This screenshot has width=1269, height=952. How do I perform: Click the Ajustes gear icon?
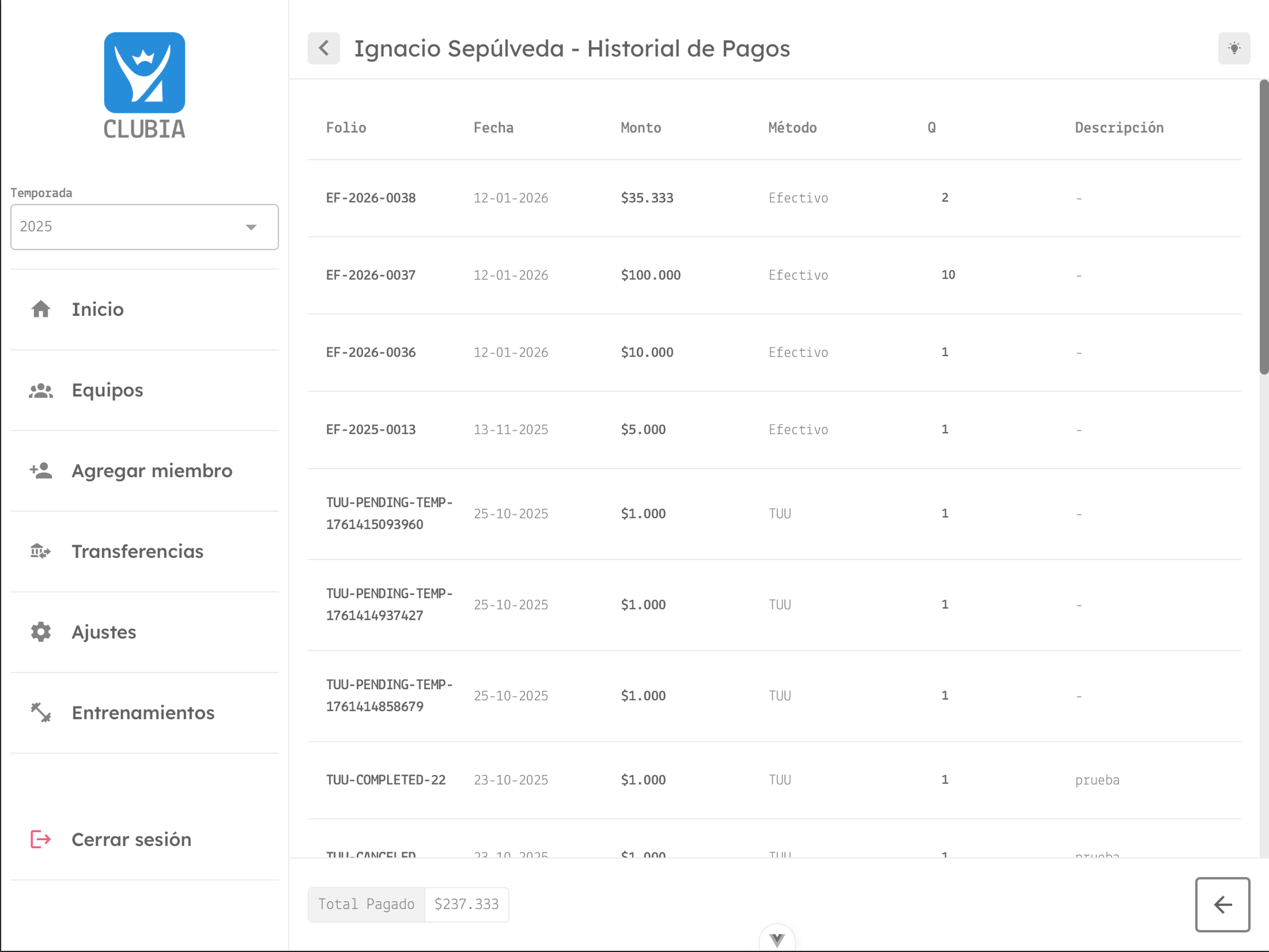[x=40, y=632]
